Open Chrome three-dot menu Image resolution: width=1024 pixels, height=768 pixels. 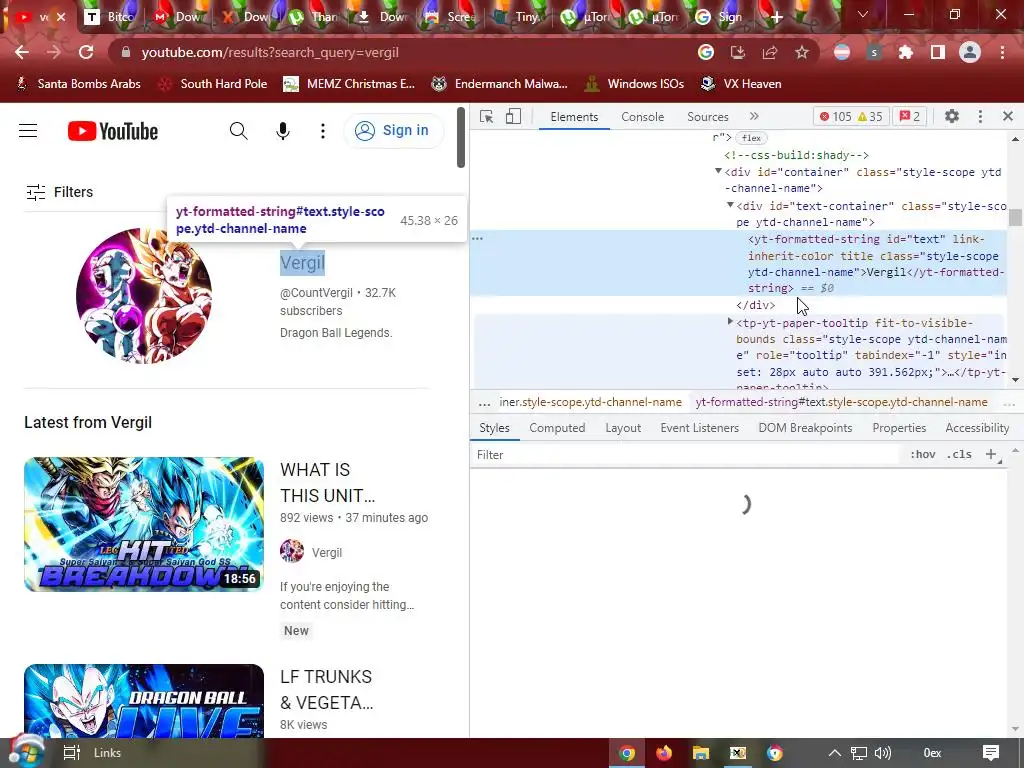click(x=1002, y=52)
